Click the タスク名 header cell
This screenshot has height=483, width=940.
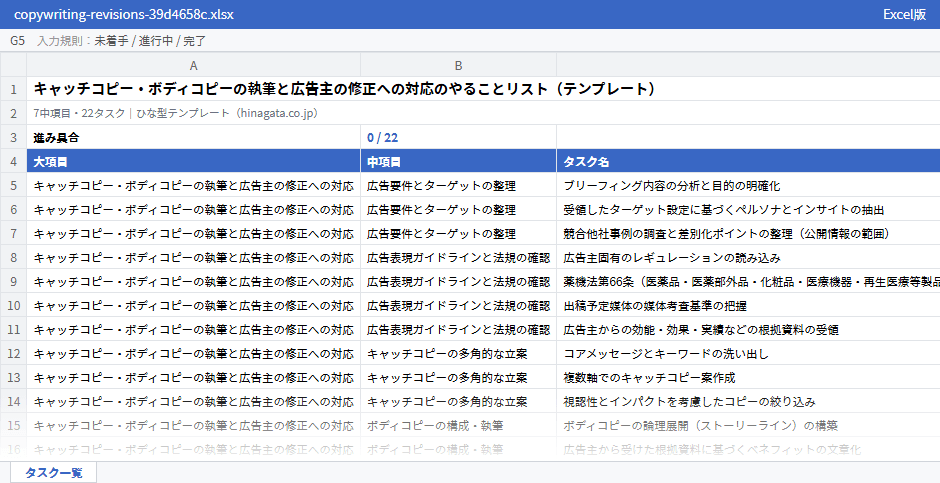[748, 162]
